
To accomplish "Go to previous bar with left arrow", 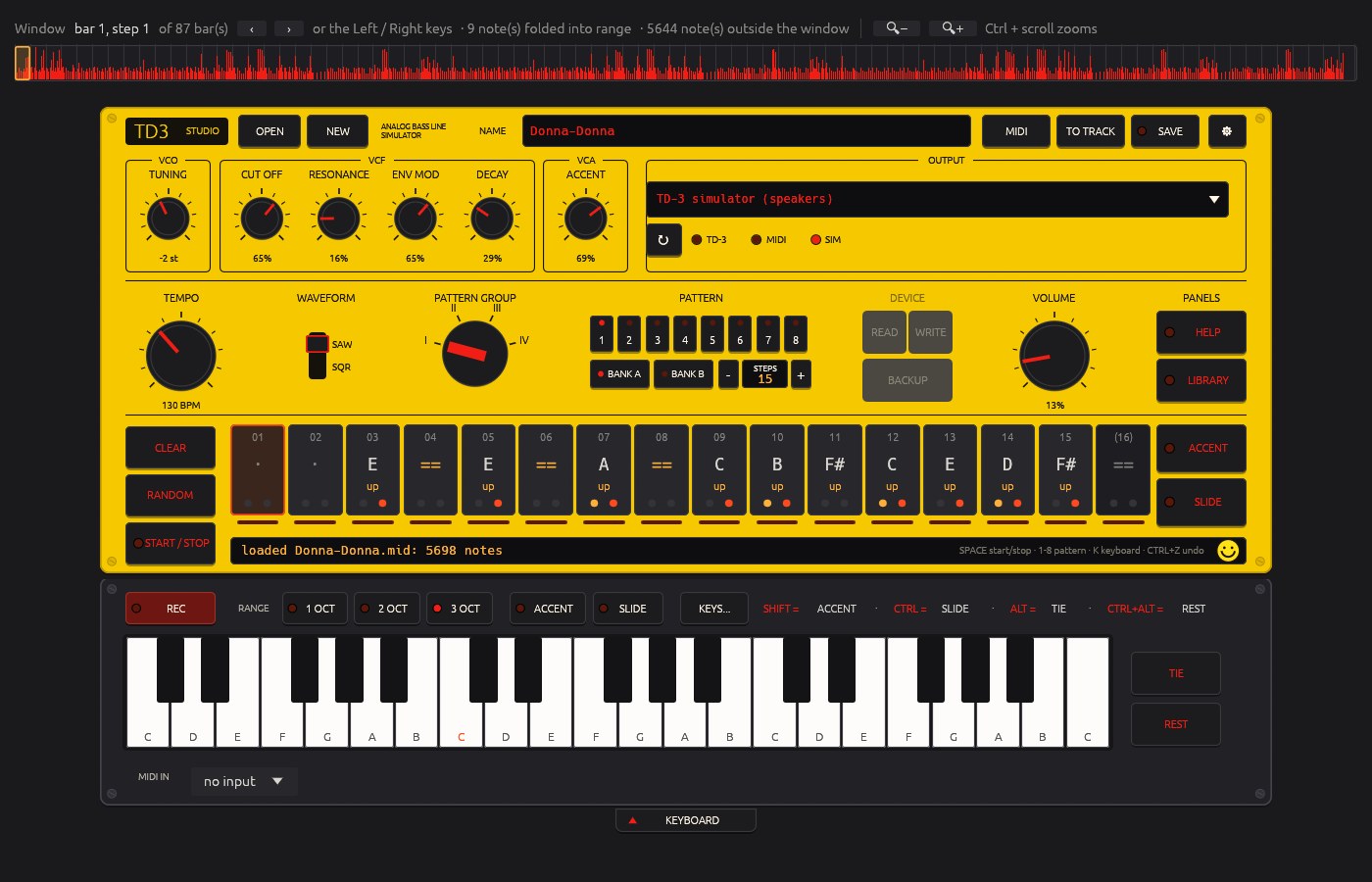I will click(x=252, y=28).
